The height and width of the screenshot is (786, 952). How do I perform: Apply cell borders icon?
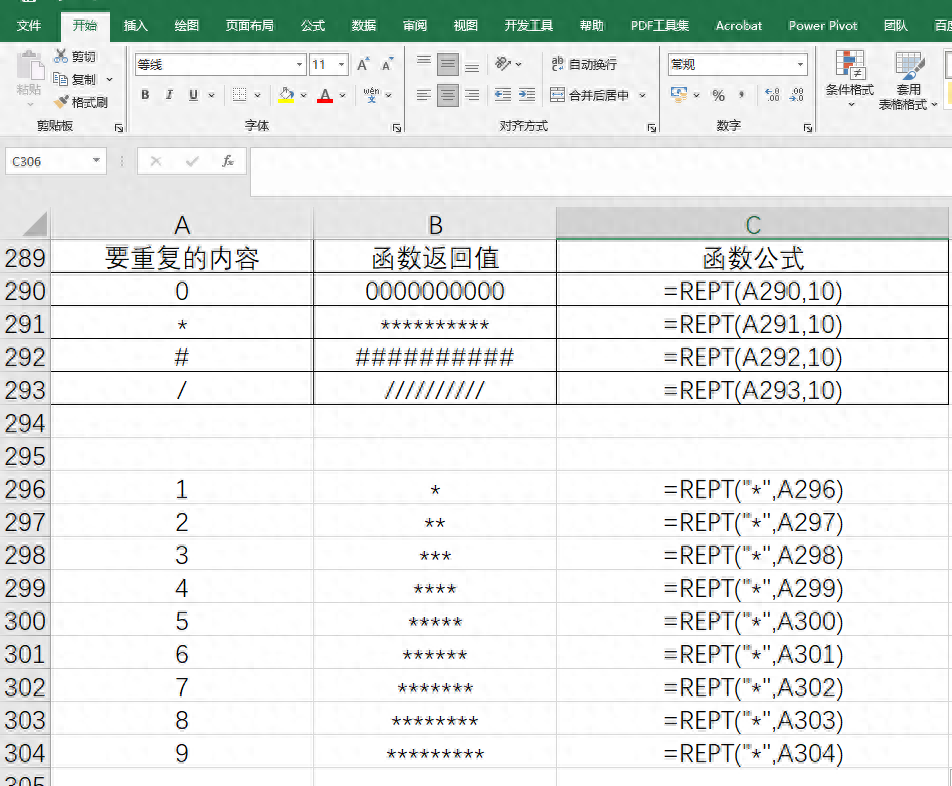coord(240,95)
